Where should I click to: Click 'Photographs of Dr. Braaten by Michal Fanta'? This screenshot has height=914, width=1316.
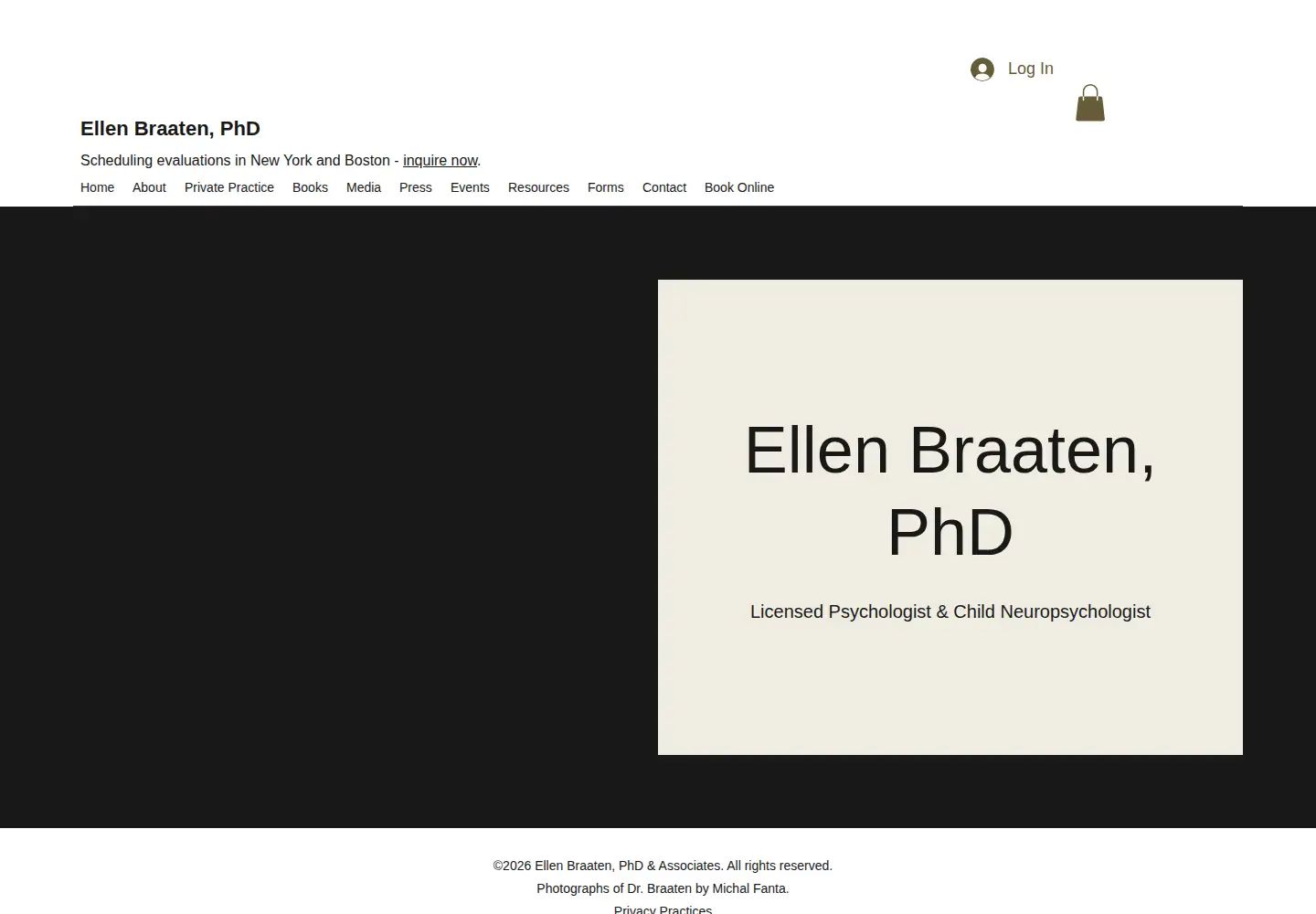663,888
